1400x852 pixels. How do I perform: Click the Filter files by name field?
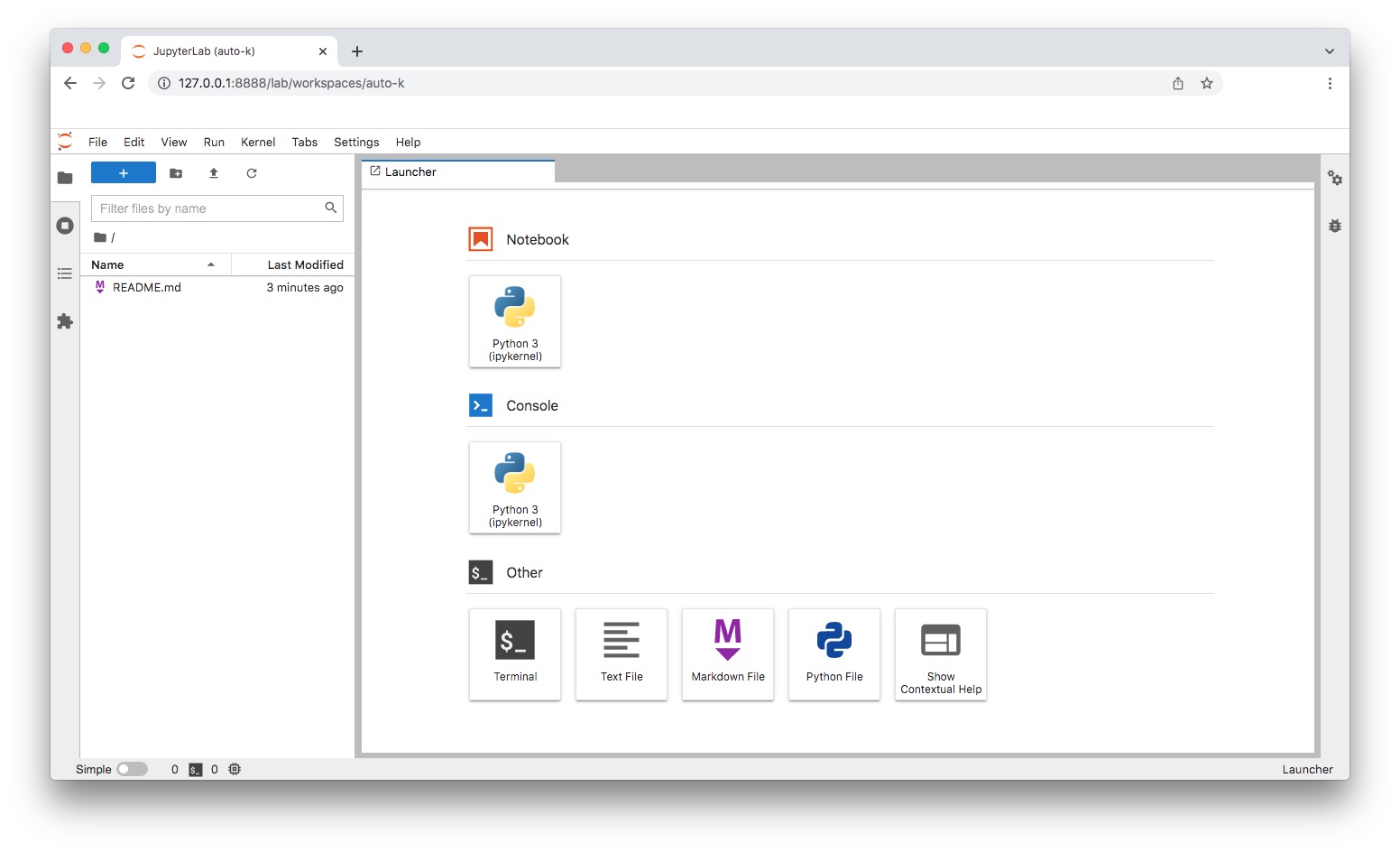click(x=209, y=208)
